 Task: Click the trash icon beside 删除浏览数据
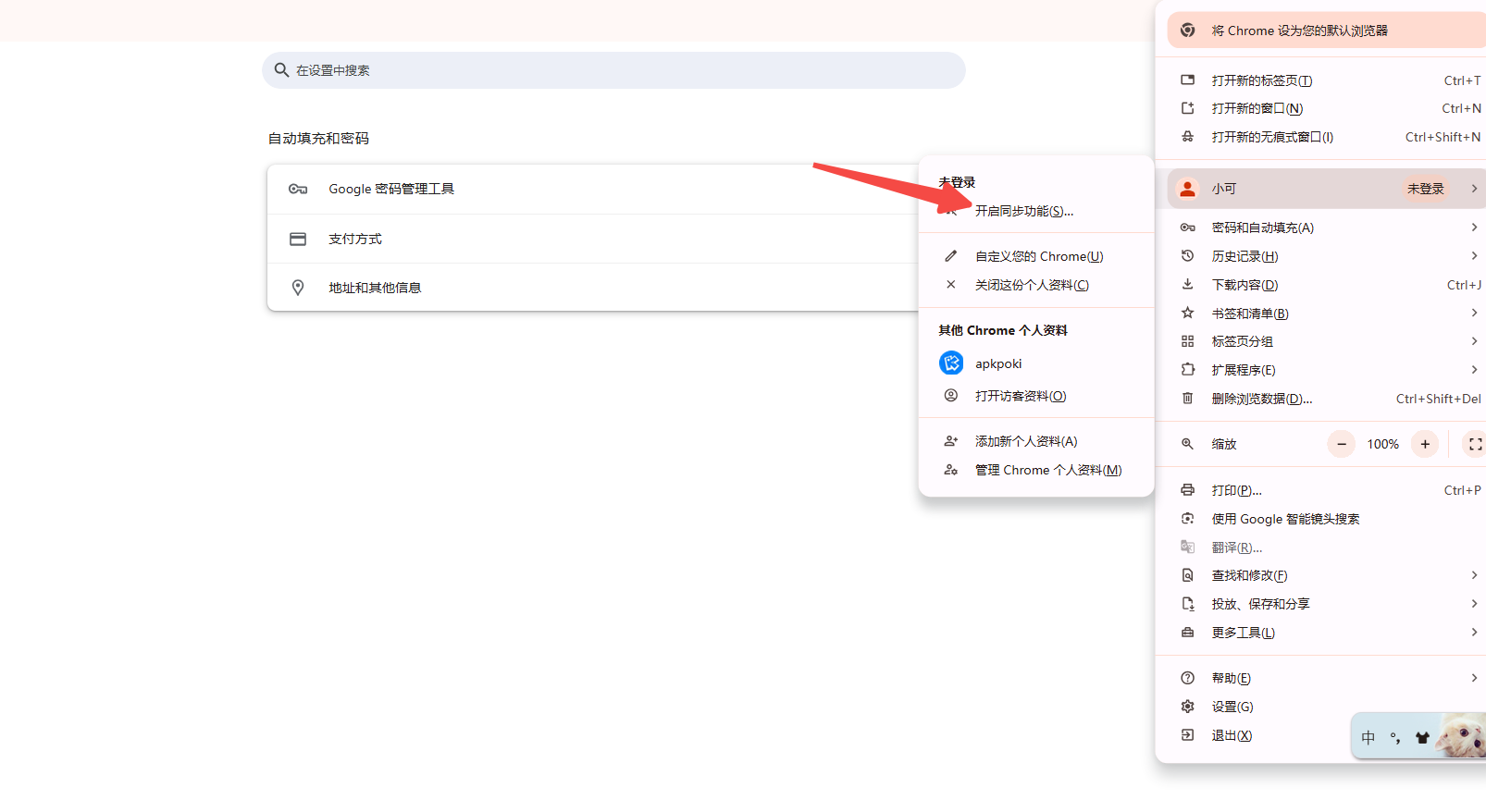1188,399
